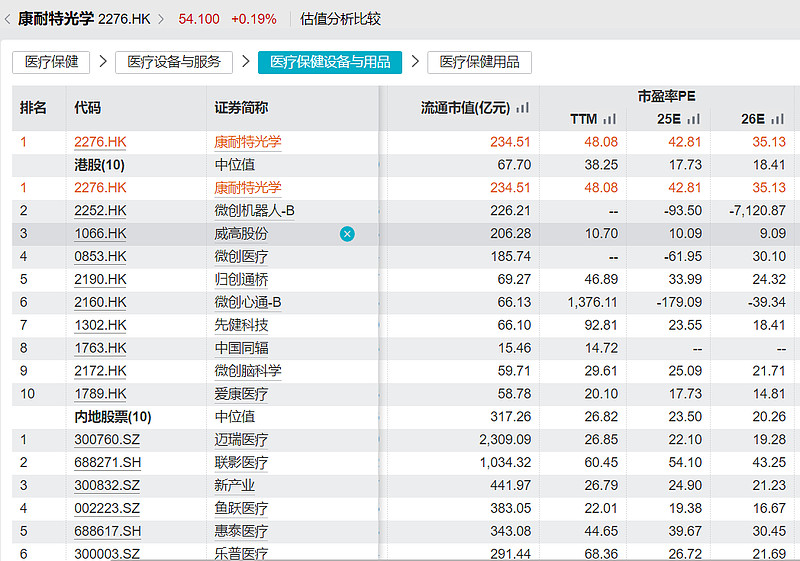Click the highlighted 康耐特光学 name in the first row

point(248,142)
